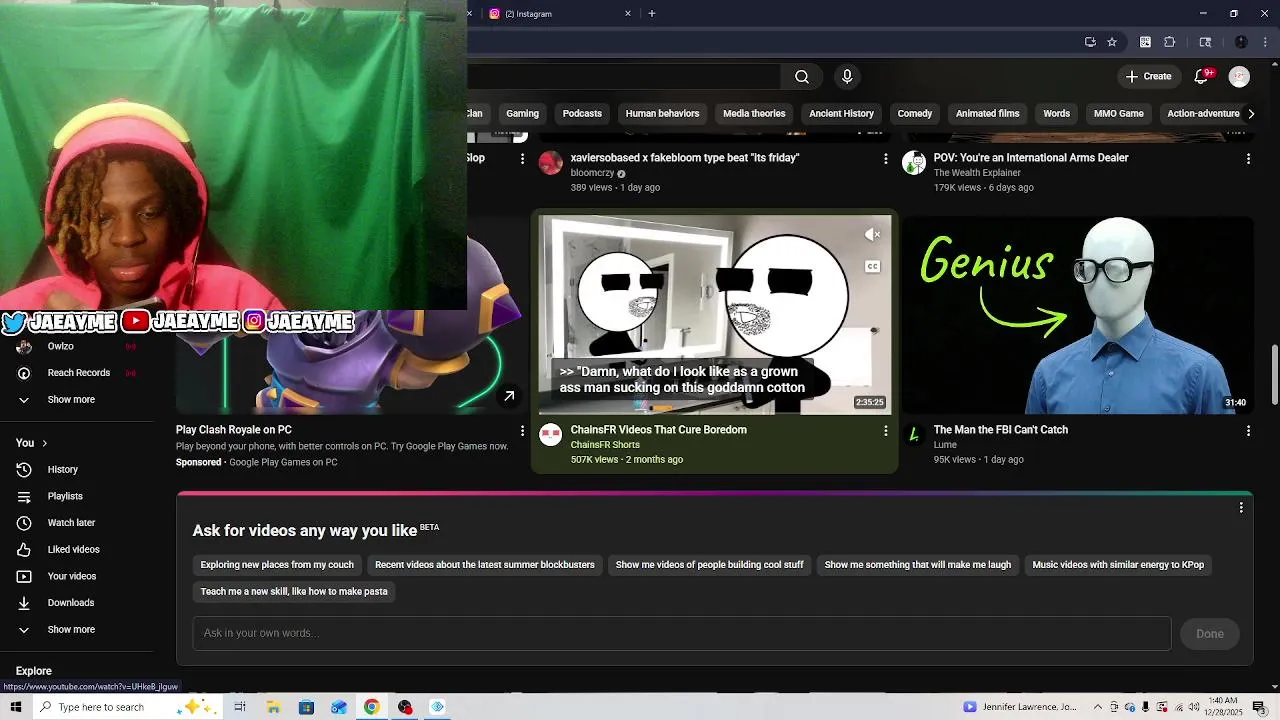Image resolution: width=1280 pixels, height=720 pixels.
Task: Open the Lume channel avatar icon
Action: click(914, 434)
